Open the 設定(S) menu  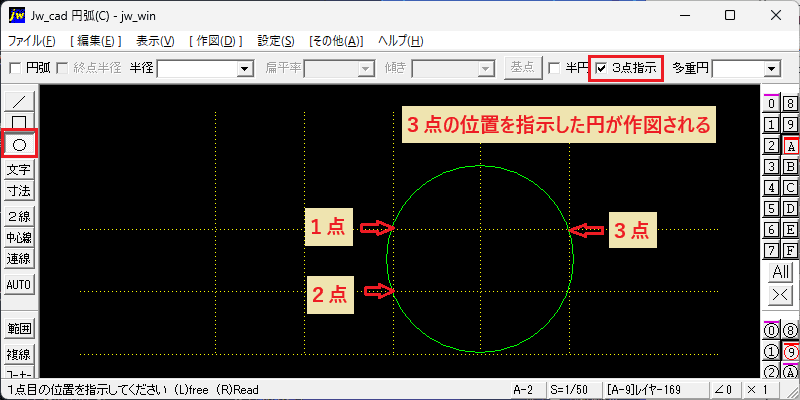pyautogui.click(x=276, y=41)
